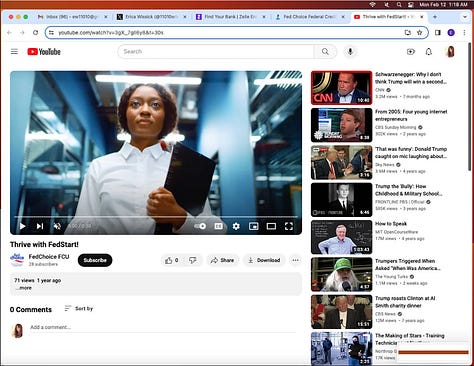This screenshot has height=366, width=474.
Task: Click the page's vertical scrollbar
Action: coord(470,107)
